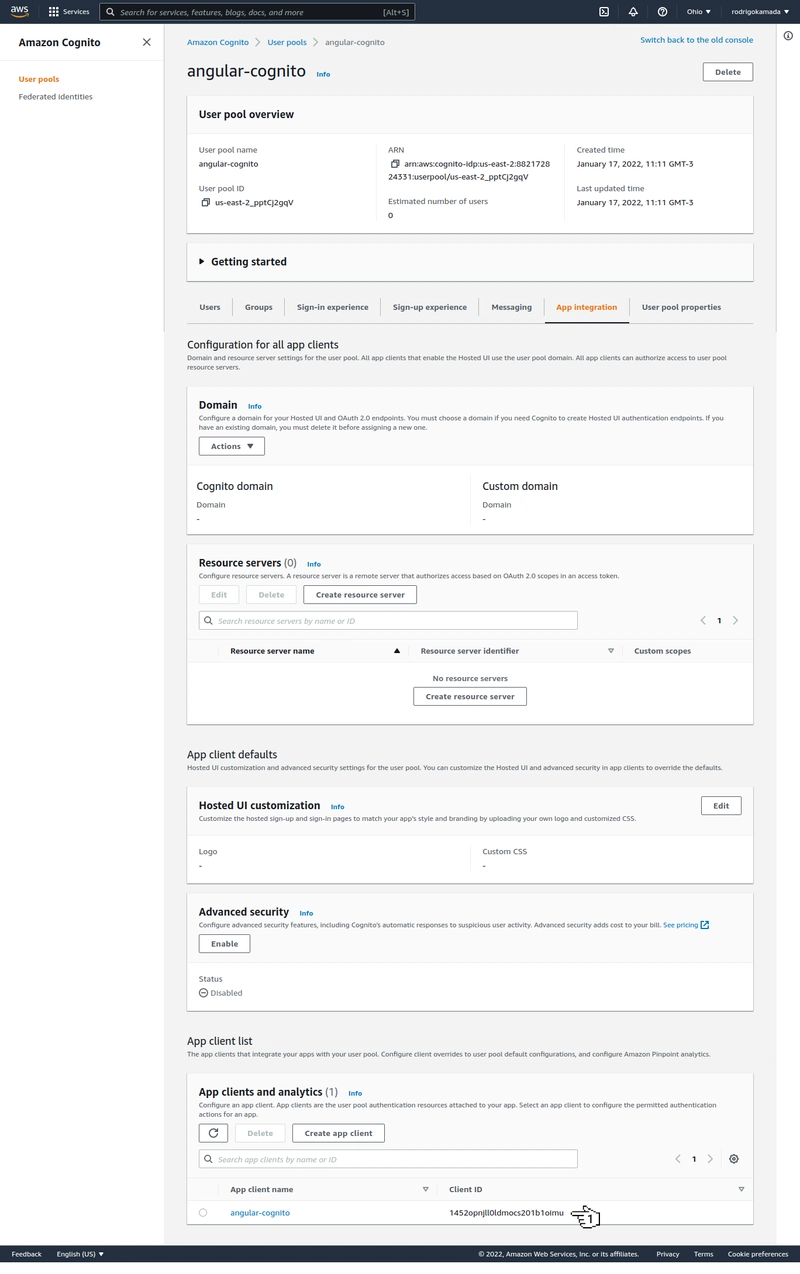Copy the User pool ID value
Image resolution: width=800 pixels, height=1274 pixels.
pos(206,202)
